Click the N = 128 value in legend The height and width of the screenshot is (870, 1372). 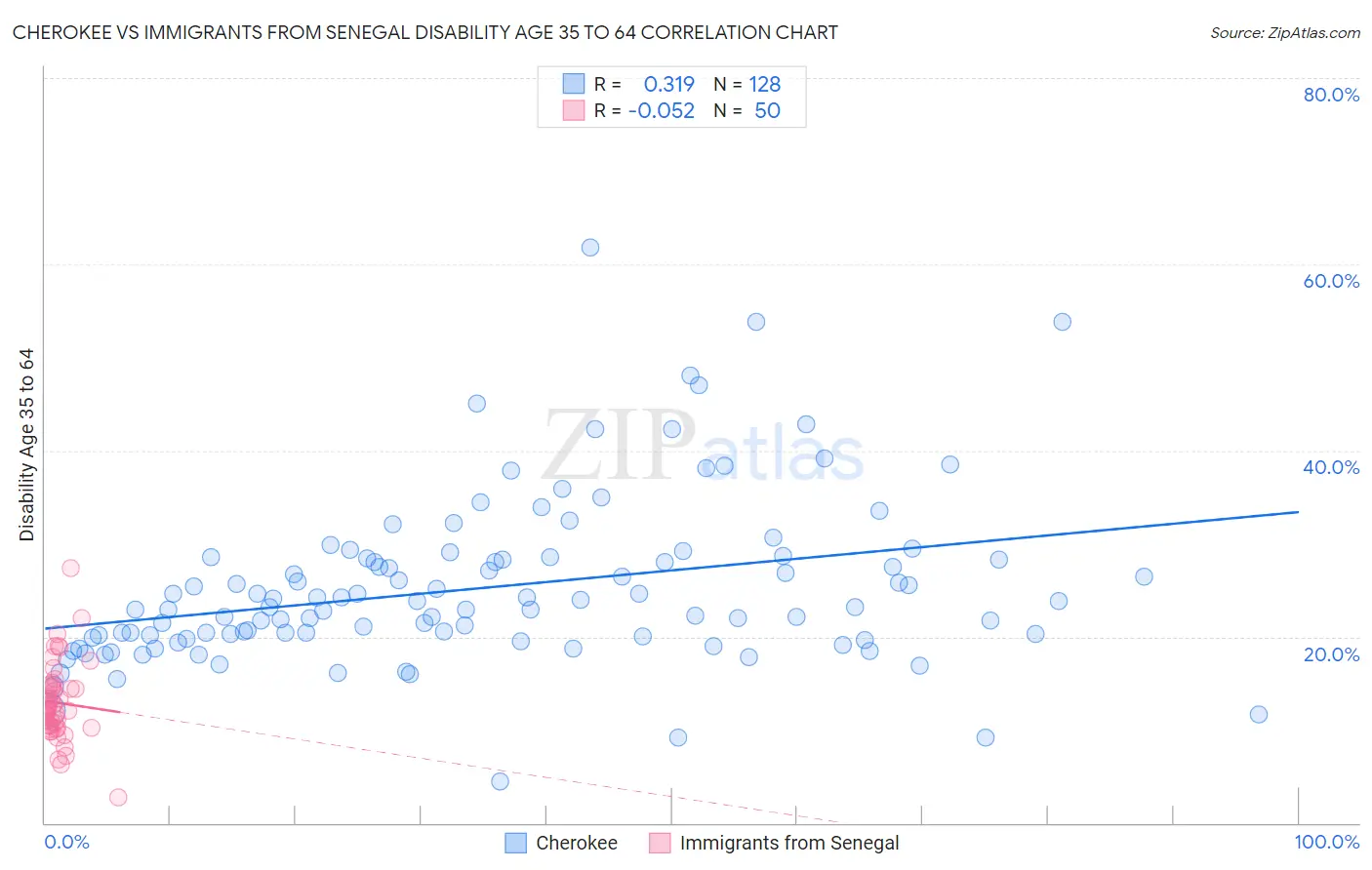pos(747,84)
